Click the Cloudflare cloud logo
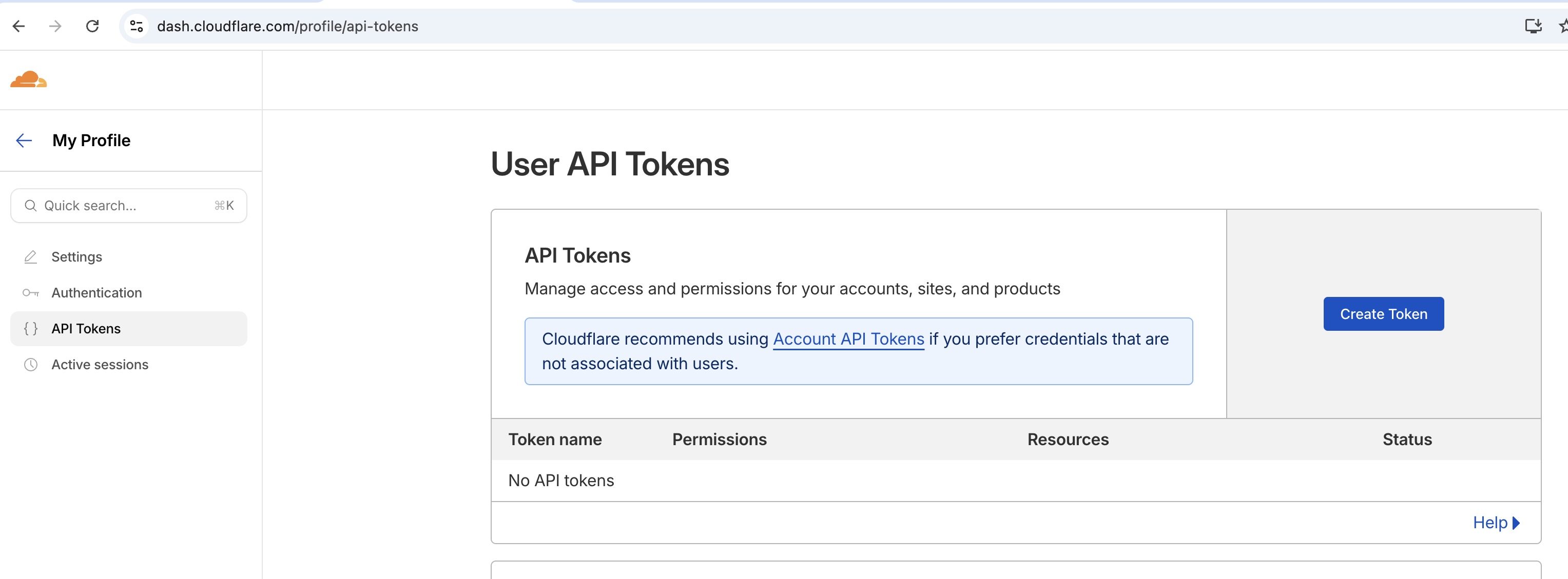Screen dimensions: 1568x579 [x=28, y=79]
